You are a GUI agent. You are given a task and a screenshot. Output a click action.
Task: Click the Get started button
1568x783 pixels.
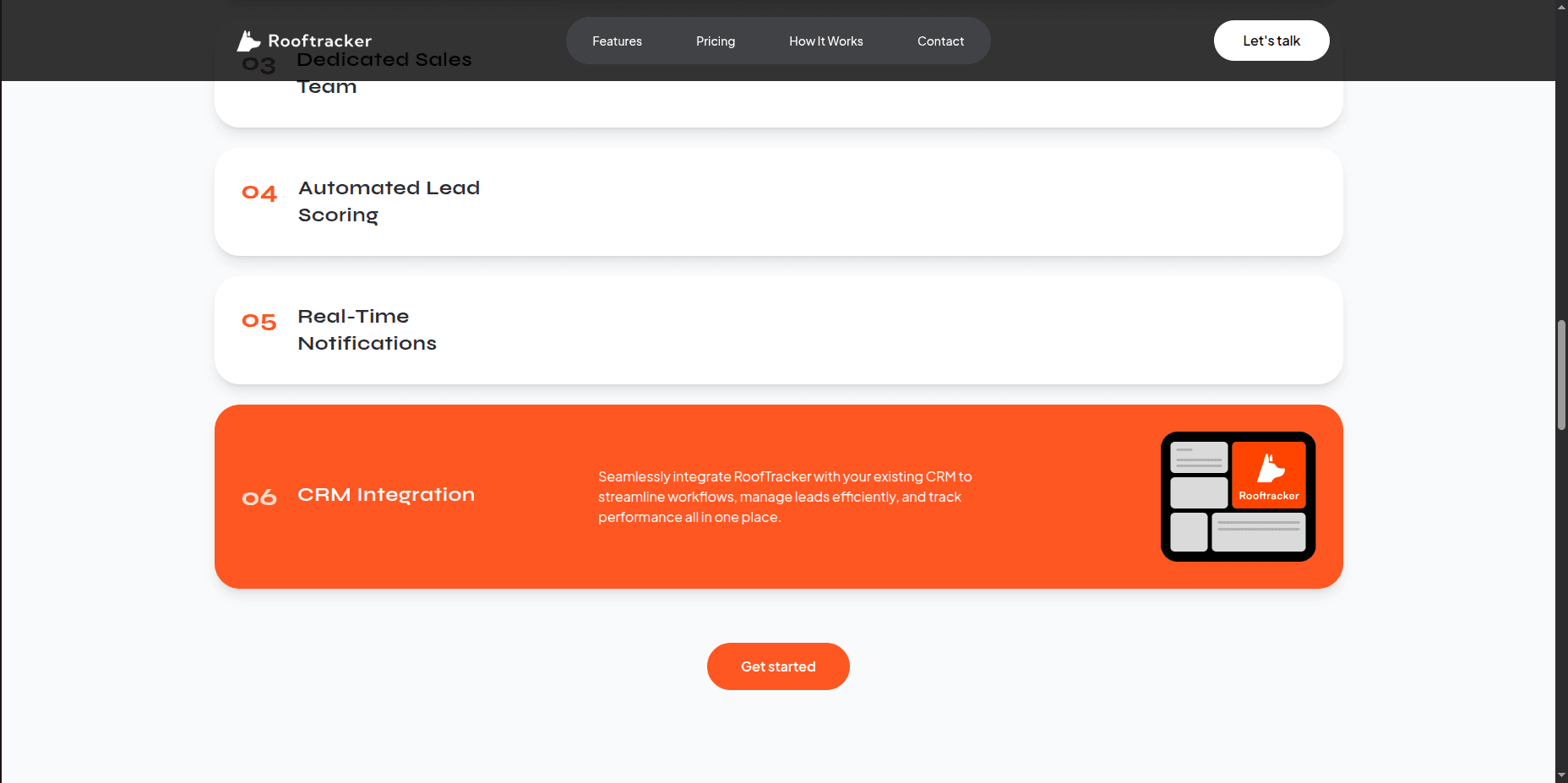coord(778,666)
